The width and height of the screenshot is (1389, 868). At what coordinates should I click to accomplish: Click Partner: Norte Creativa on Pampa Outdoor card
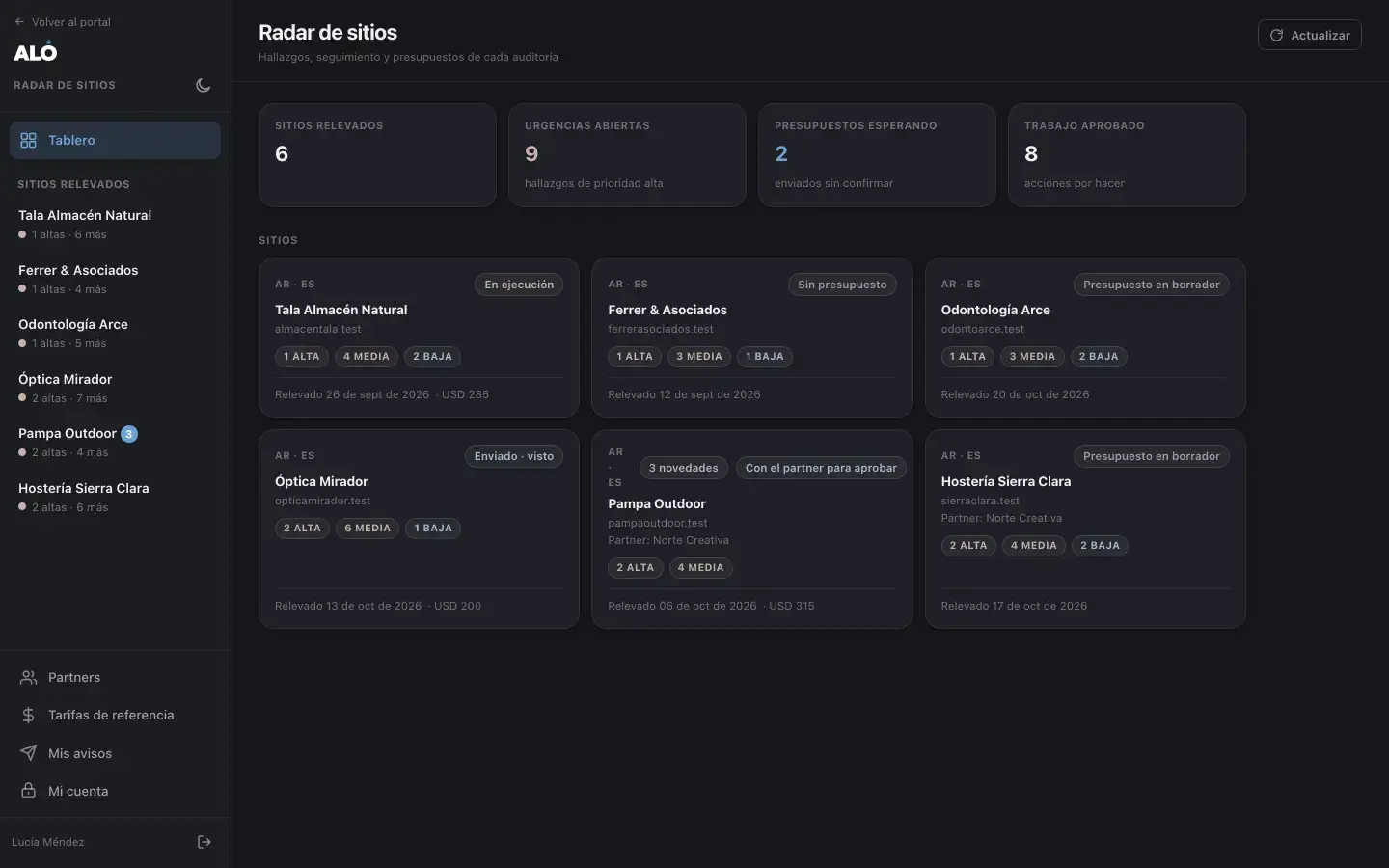click(668, 540)
